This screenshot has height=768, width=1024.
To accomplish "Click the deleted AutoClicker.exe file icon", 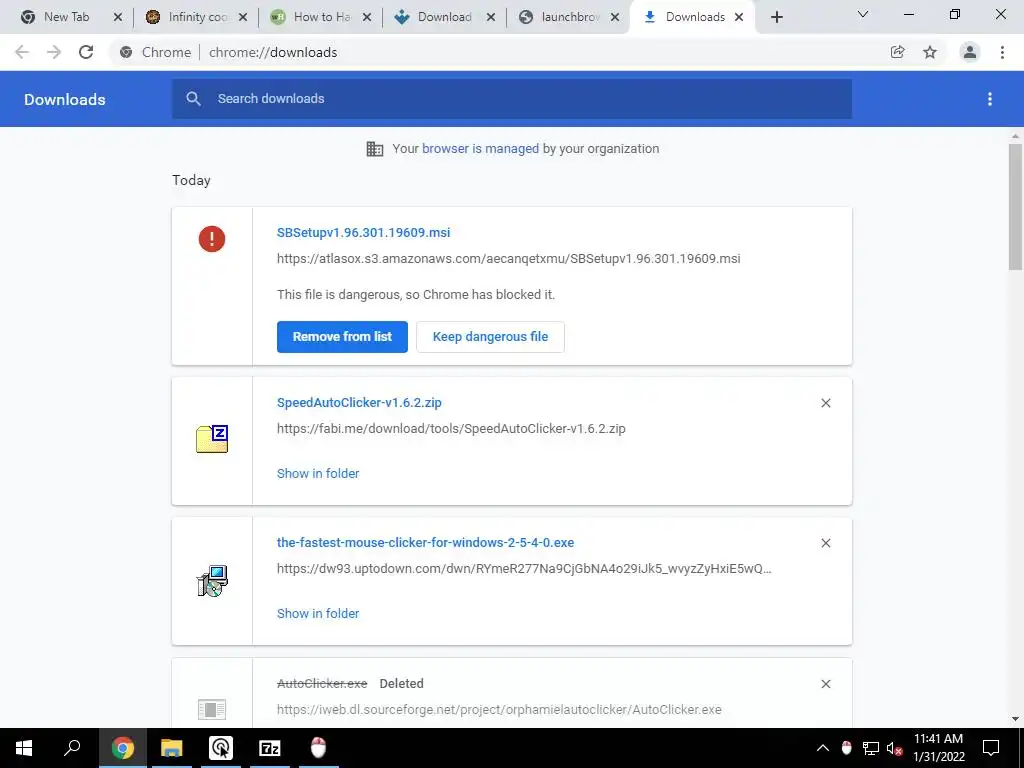I will pyautogui.click(x=212, y=709).
